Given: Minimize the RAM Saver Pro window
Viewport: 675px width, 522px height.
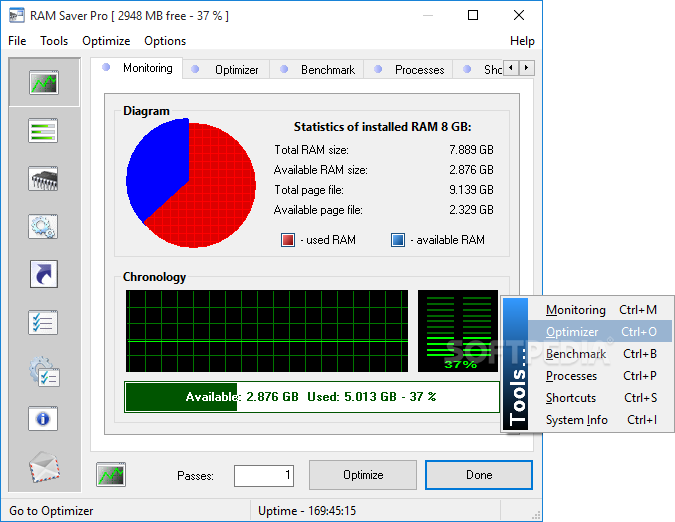Looking at the screenshot, I should pos(427,15).
